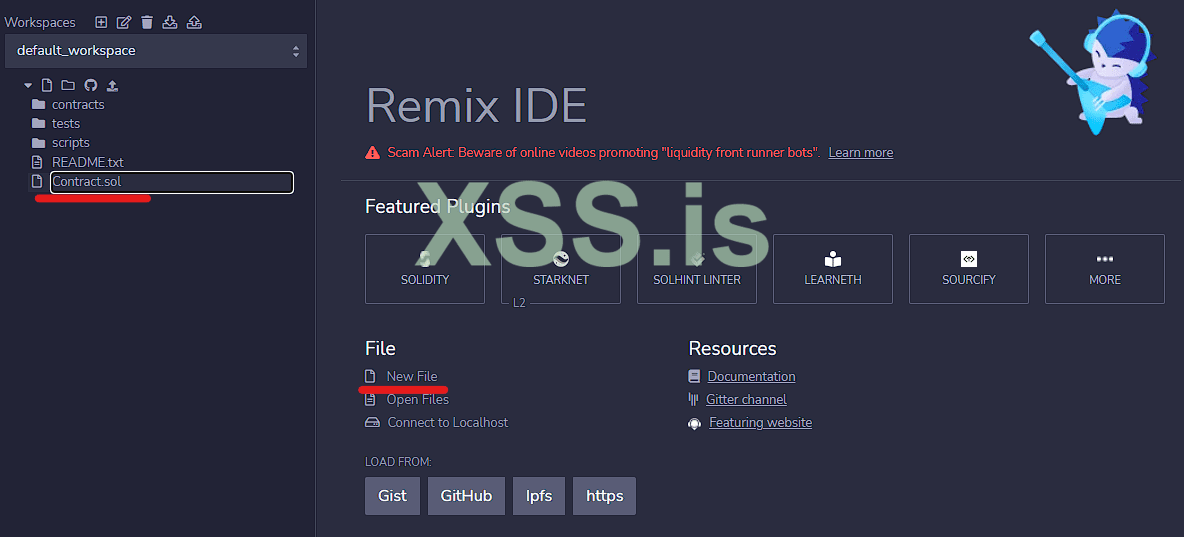Create new file via explorer file icon
Viewport: 1184px width, 537px height.
point(47,85)
